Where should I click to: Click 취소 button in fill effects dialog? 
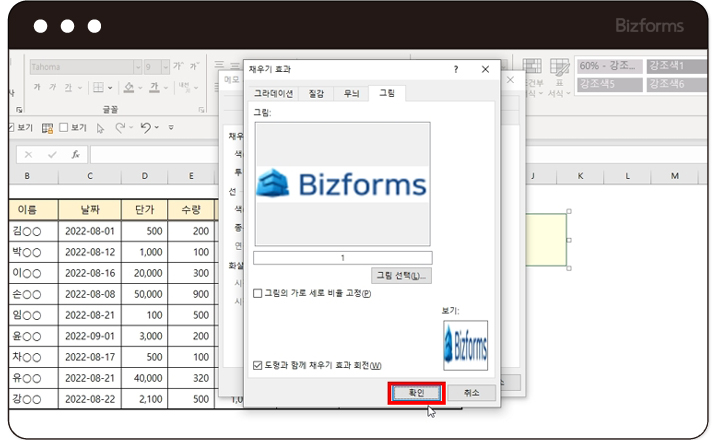pyautogui.click(x=471, y=393)
